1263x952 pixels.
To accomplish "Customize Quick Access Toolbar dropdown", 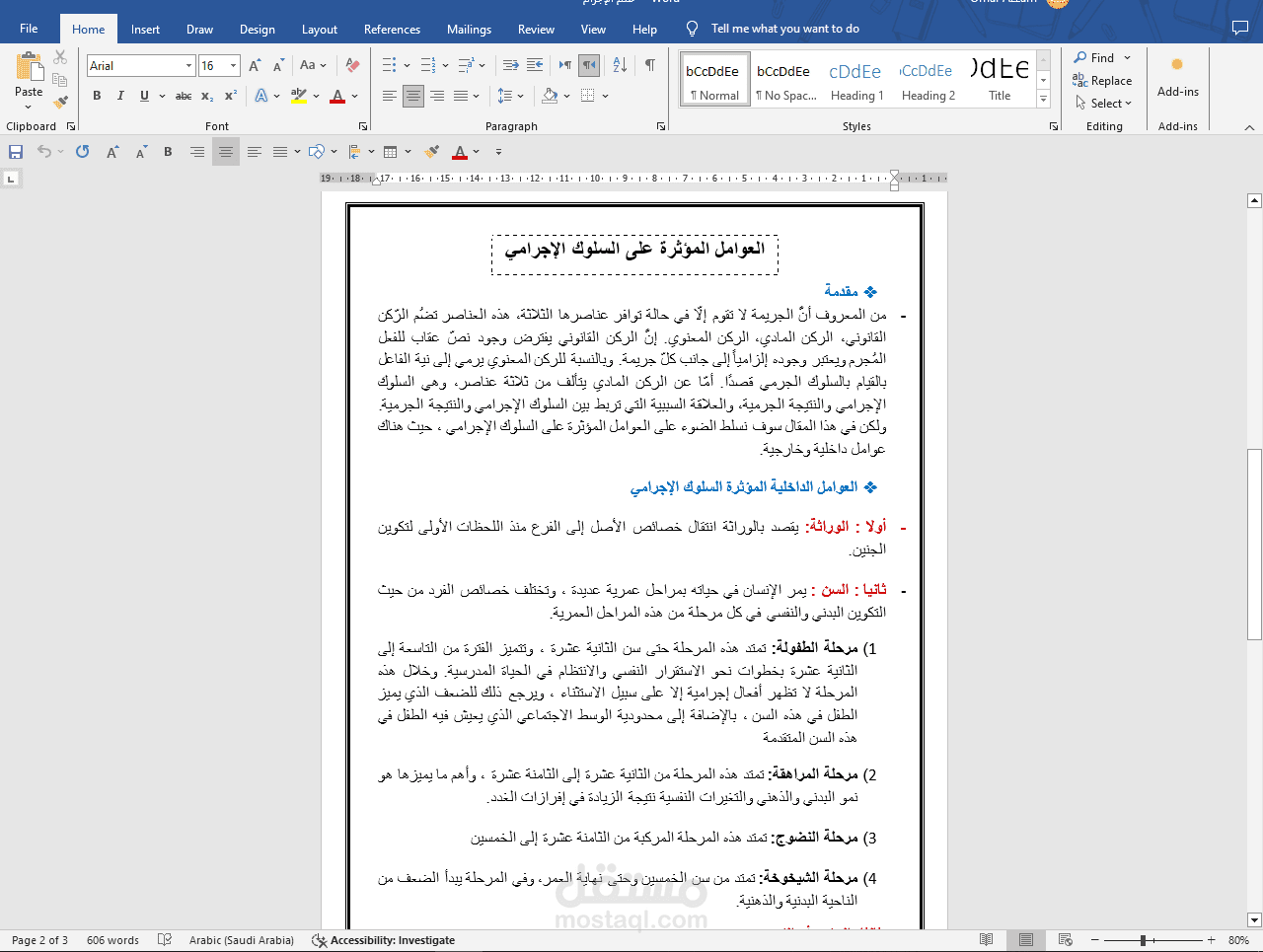I will tap(498, 152).
